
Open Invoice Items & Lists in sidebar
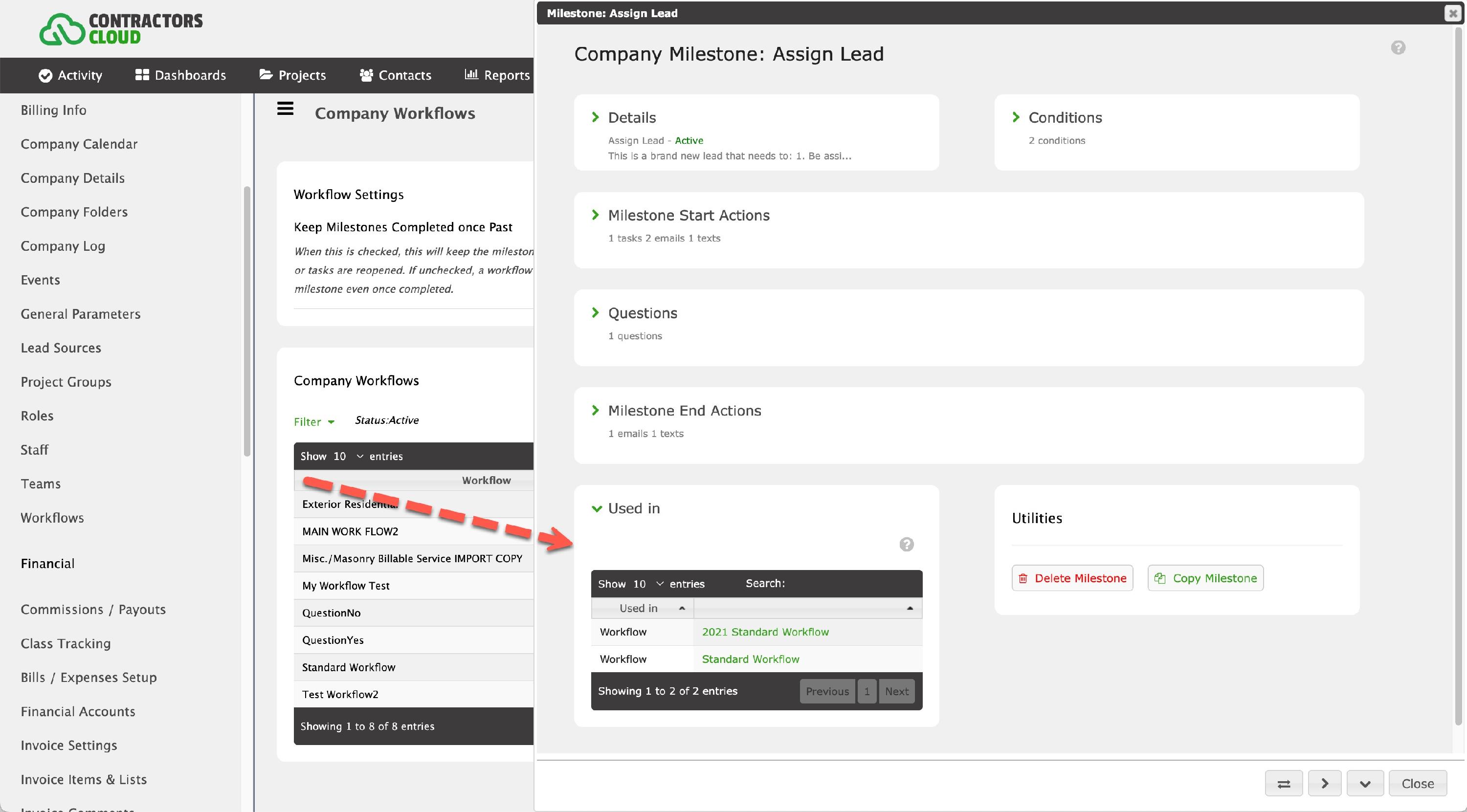(x=84, y=780)
